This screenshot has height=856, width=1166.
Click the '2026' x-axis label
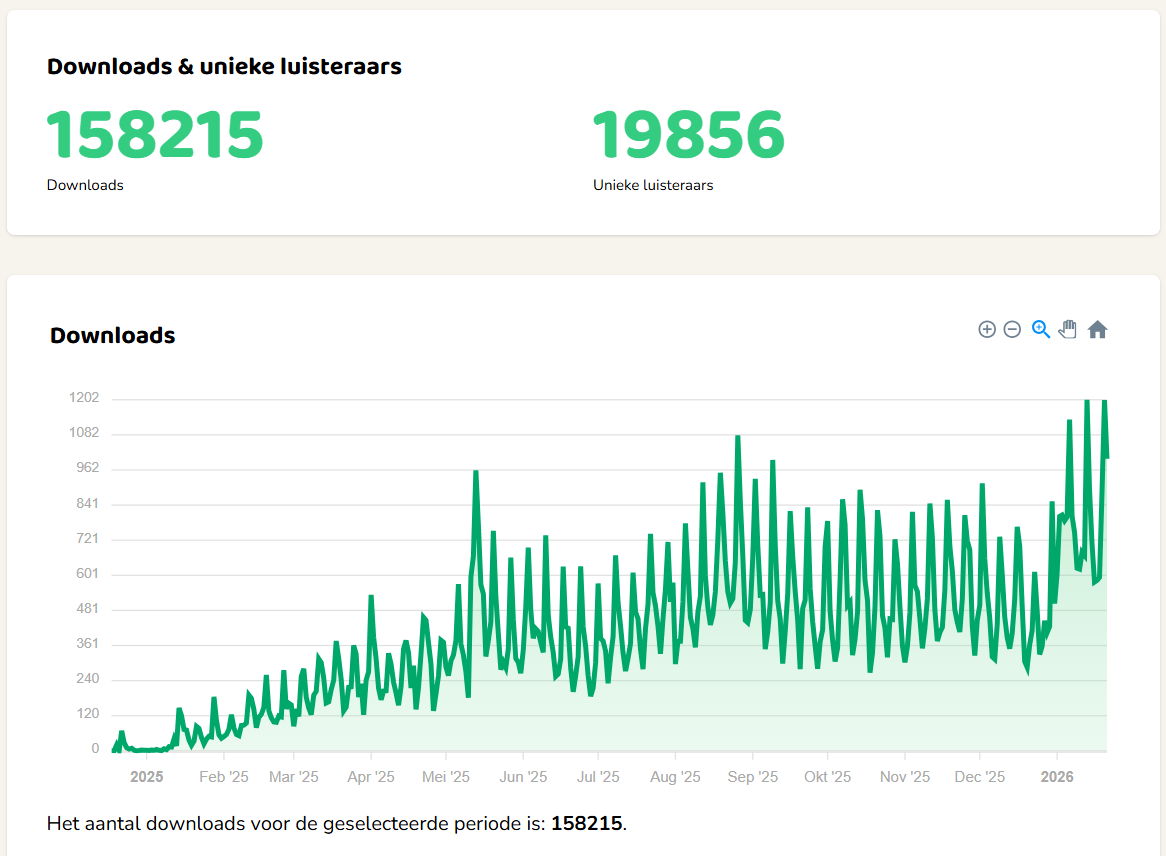point(1057,777)
